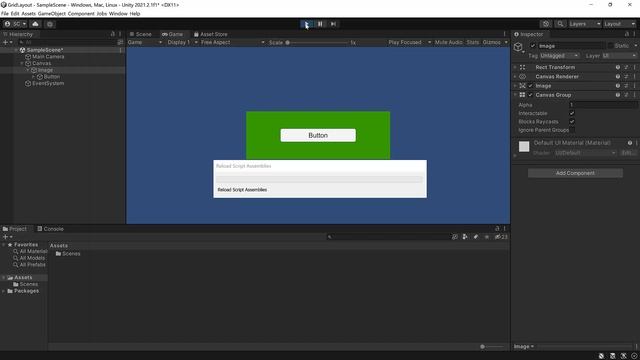Click the Default UI Material preview swatch
This screenshot has height=360, width=640.
[x=524, y=146]
